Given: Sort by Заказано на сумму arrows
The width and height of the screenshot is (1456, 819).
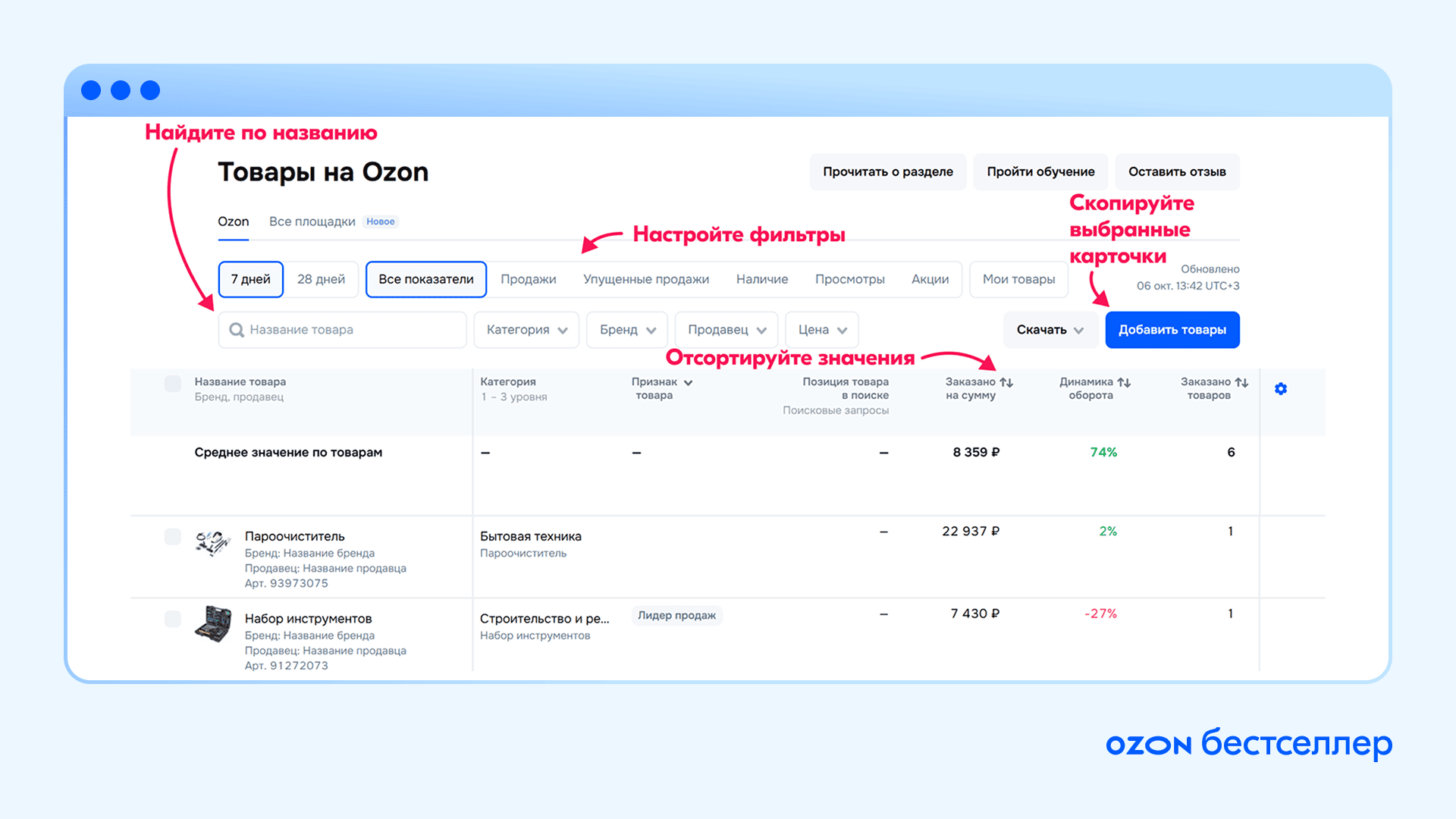Looking at the screenshot, I should [1006, 382].
